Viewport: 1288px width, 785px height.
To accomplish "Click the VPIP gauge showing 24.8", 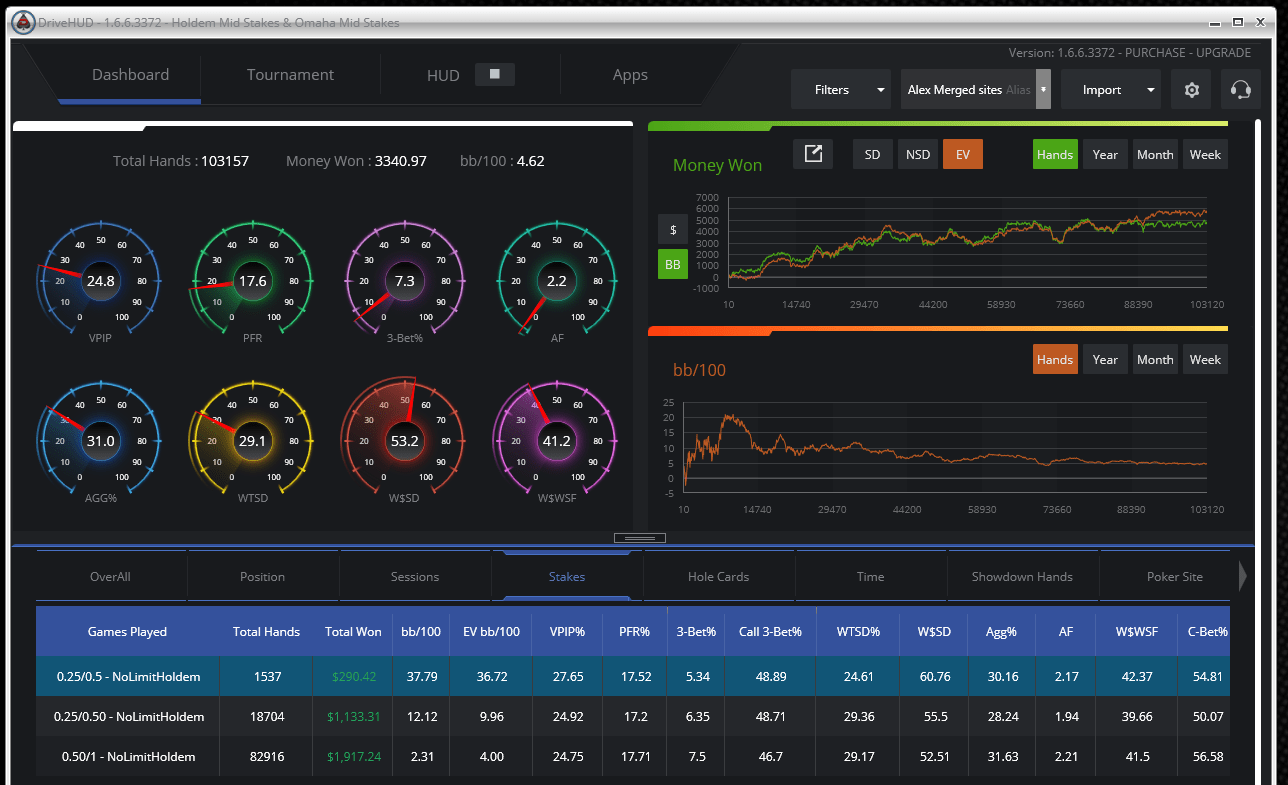I will click(x=100, y=281).
